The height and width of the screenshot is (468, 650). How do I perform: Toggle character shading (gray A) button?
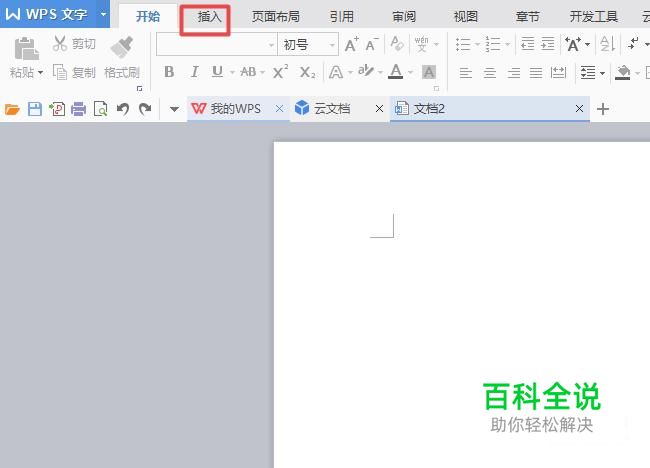(x=429, y=72)
